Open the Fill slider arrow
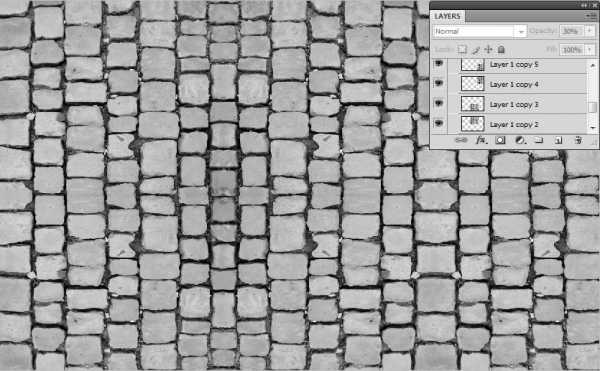The width and height of the screenshot is (600, 371). click(590, 49)
